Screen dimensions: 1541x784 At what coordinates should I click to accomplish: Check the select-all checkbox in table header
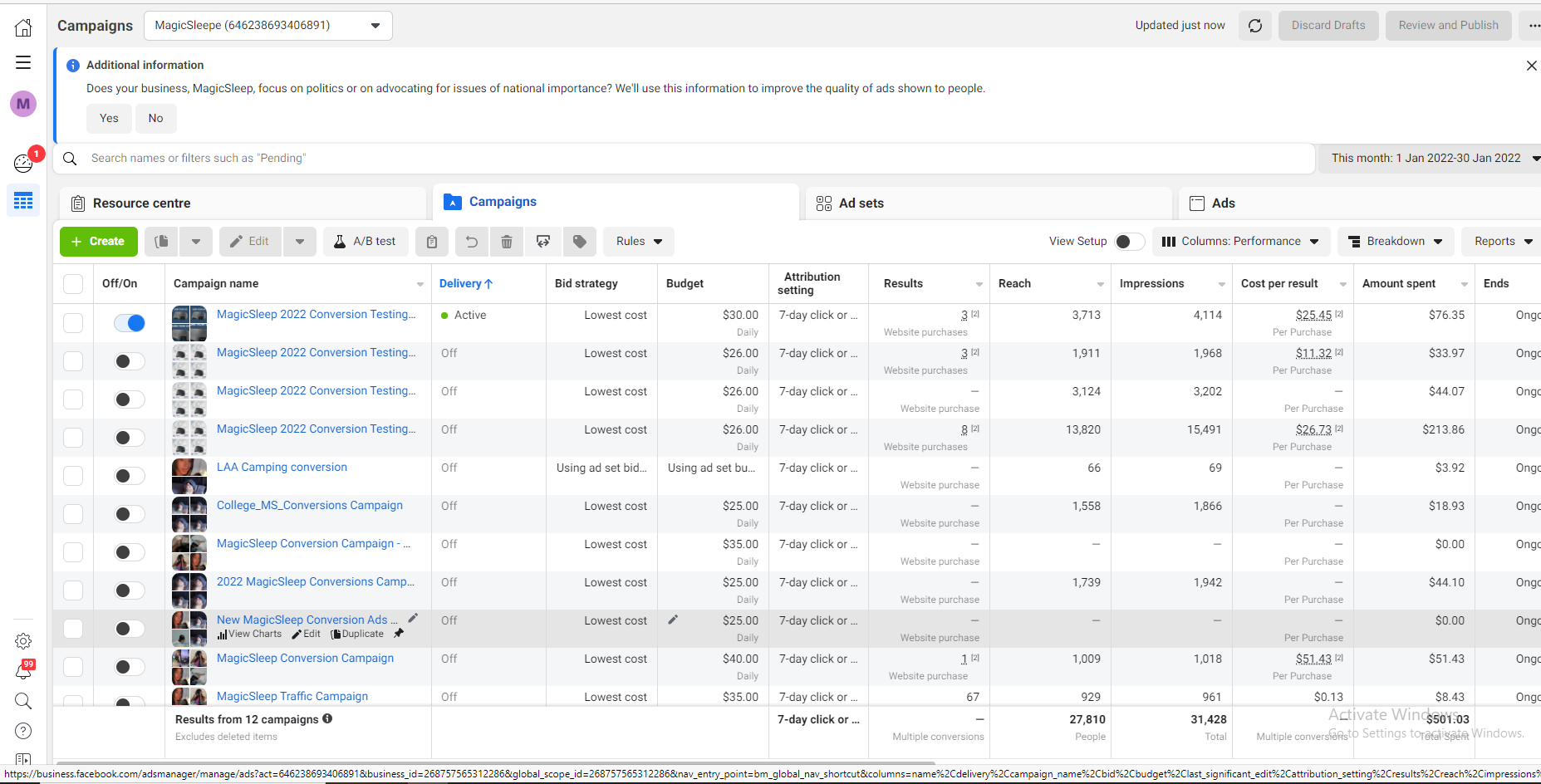point(73,284)
